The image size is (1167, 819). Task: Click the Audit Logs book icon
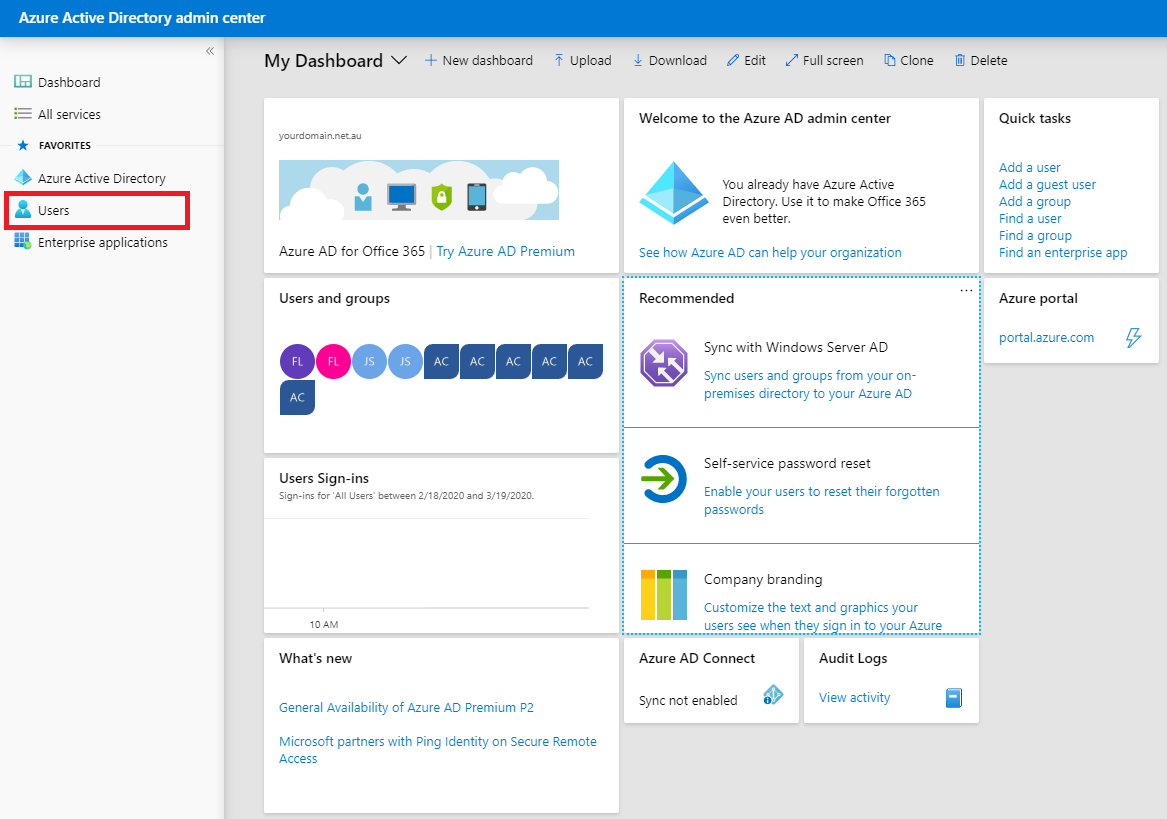pyautogui.click(x=953, y=698)
